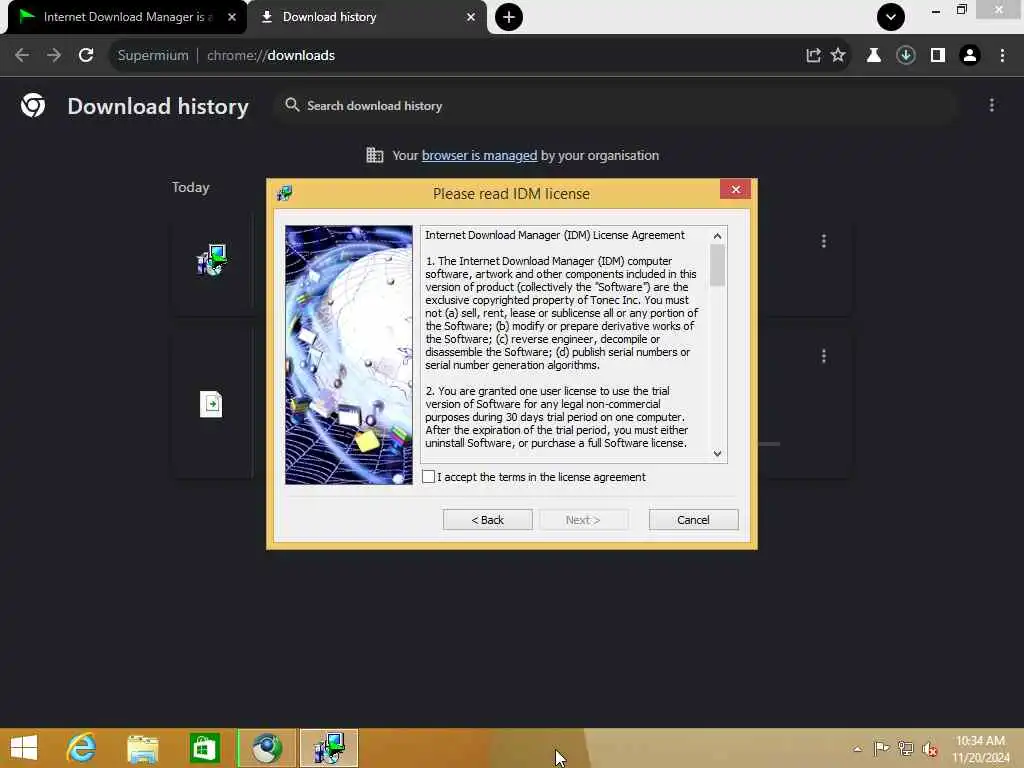This screenshot has width=1024, height=768.
Task: Click the organisation building icon
Action: (x=374, y=155)
